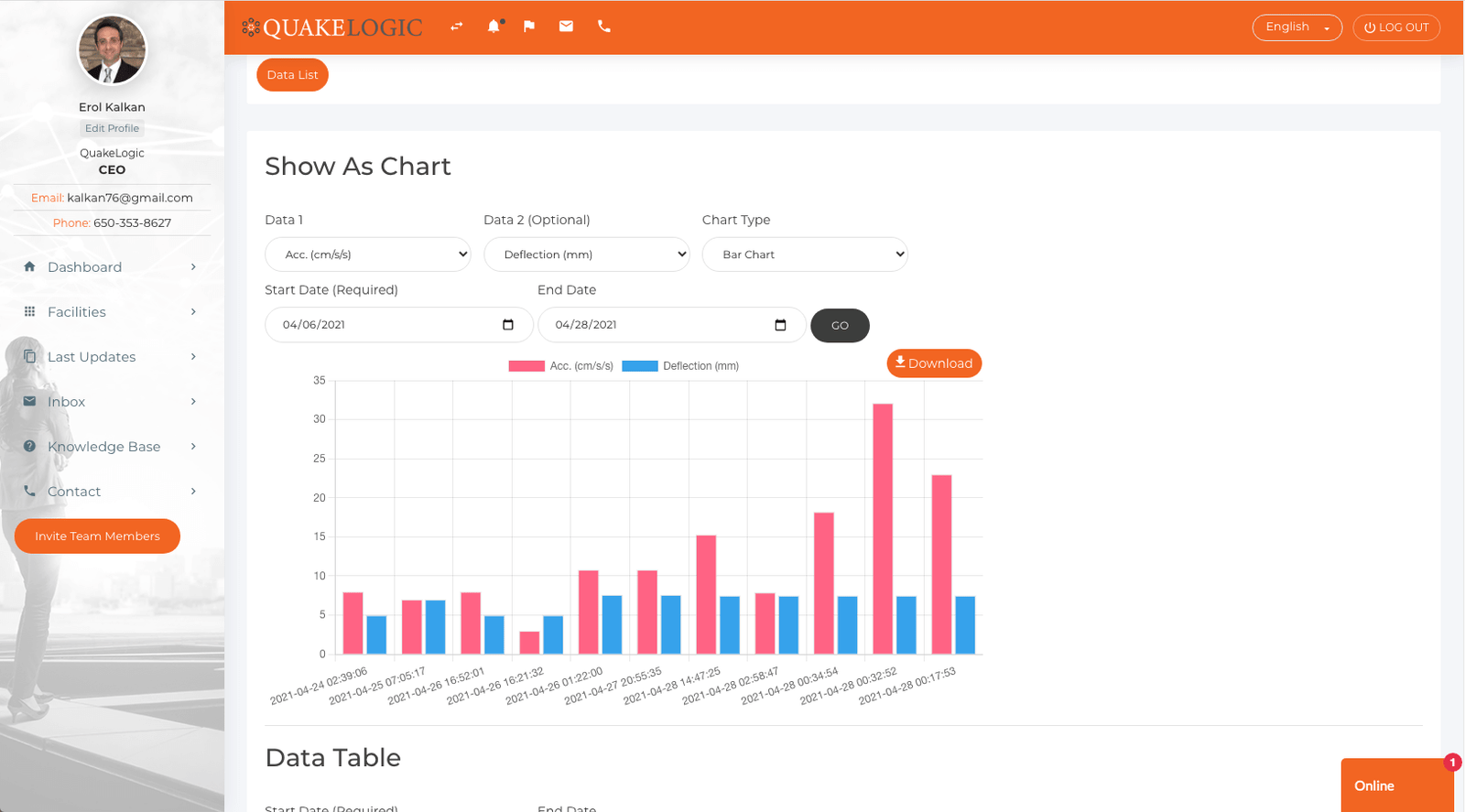Viewport: 1465px width, 812px height.
Task: Open the Data 1 dropdown
Action: (367, 254)
